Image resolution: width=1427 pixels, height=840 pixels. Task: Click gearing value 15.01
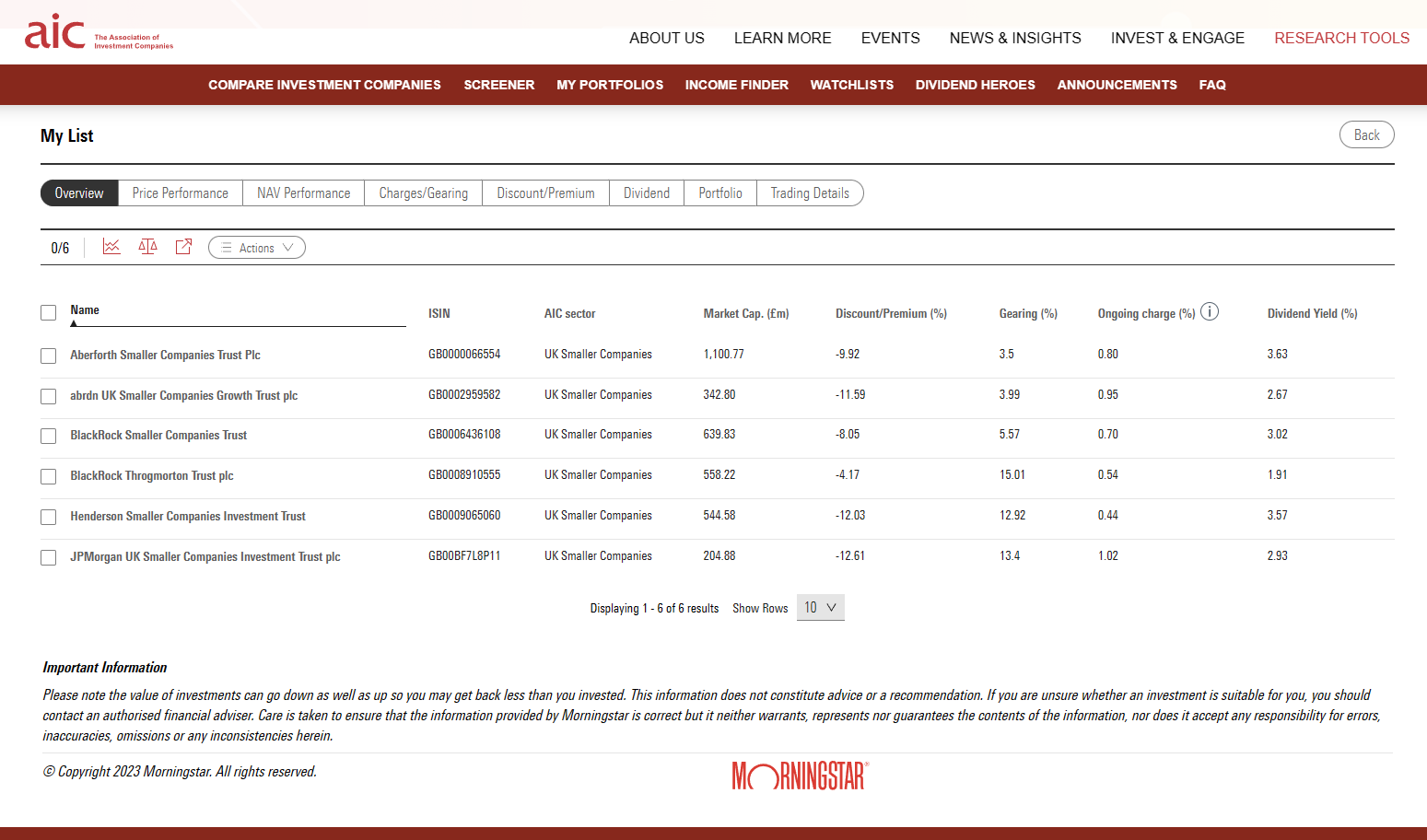tap(1012, 475)
